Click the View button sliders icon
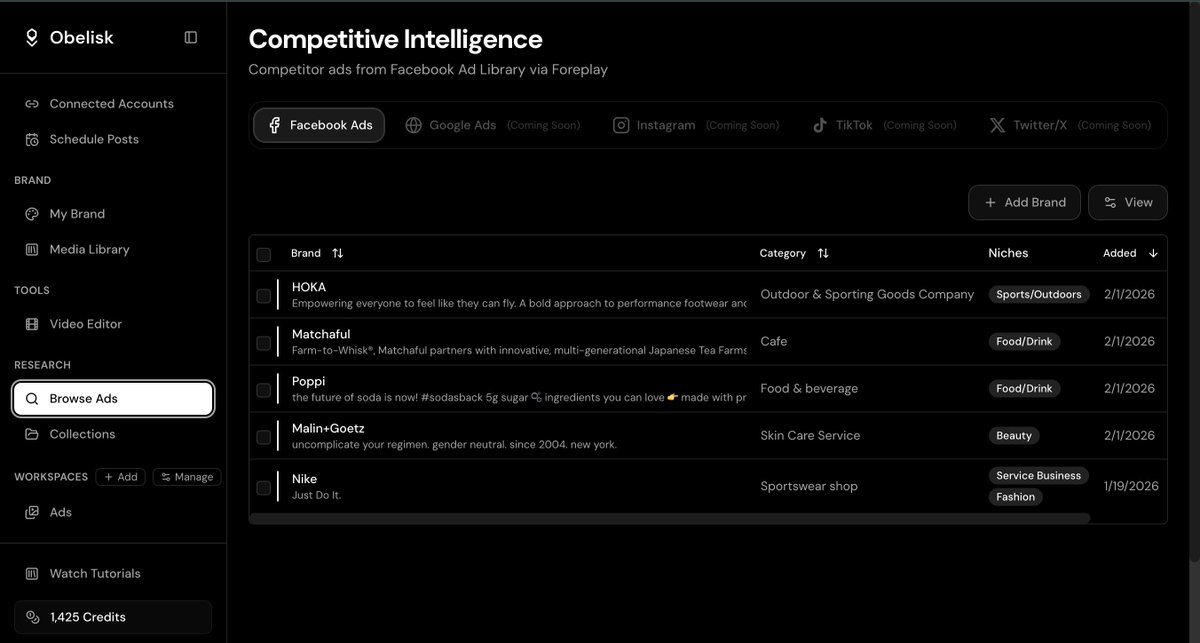Viewport: 1200px width, 643px height. (1110, 202)
